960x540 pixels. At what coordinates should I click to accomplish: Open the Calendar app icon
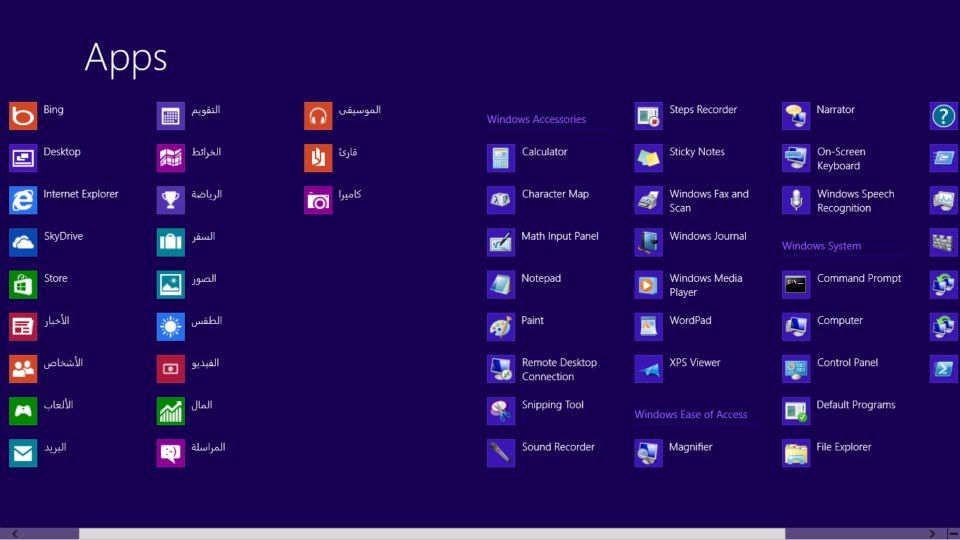[170, 116]
